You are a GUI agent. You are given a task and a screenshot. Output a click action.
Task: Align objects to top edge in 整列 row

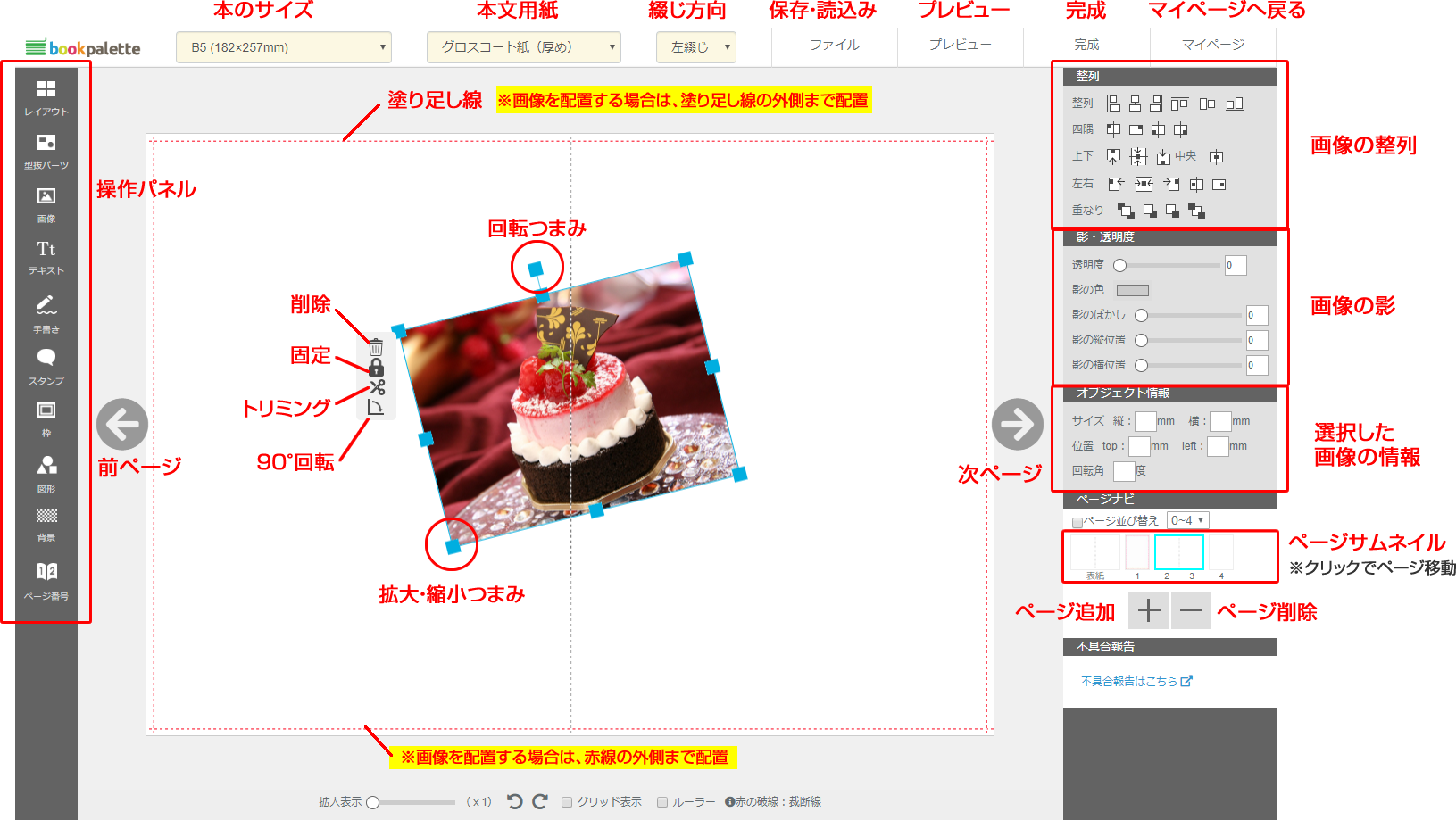pos(1179,104)
